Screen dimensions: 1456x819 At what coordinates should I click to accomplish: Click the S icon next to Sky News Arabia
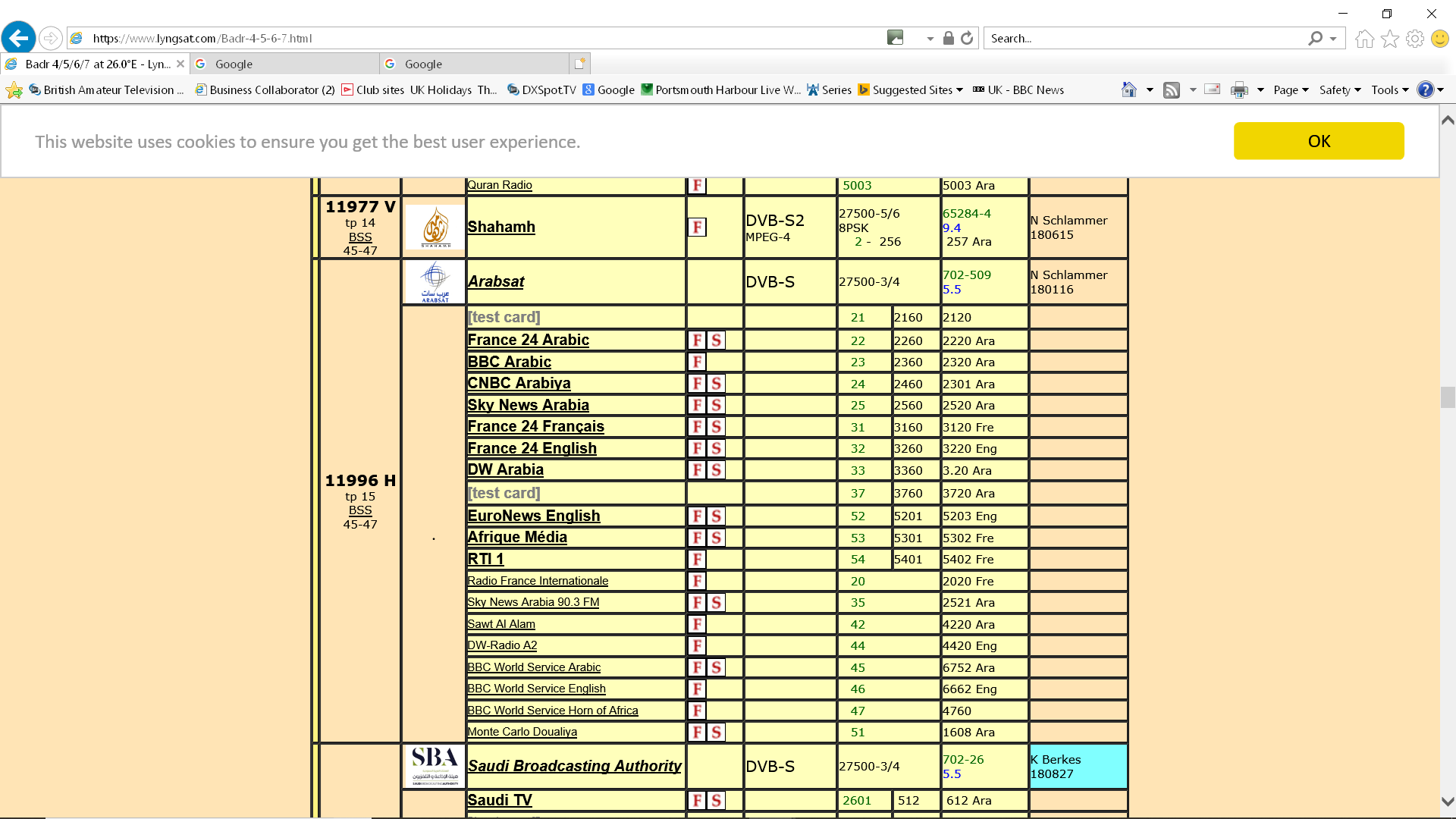click(716, 405)
